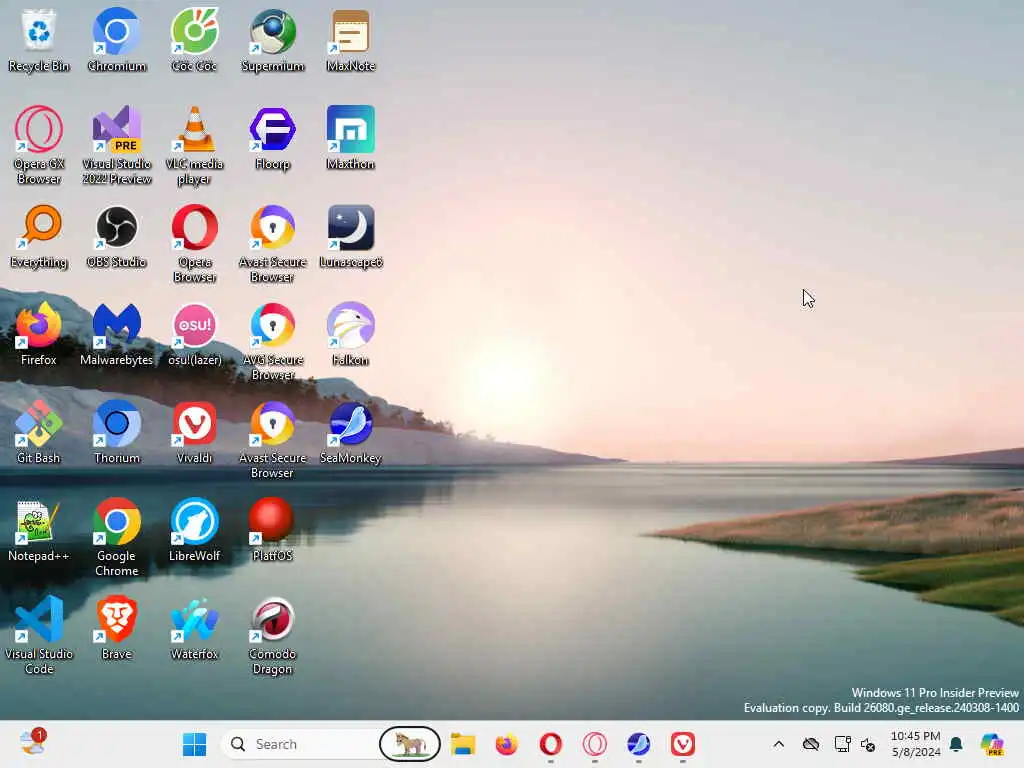
Task: Open the Comodo Dragon shortcut
Action: [x=272, y=635]
